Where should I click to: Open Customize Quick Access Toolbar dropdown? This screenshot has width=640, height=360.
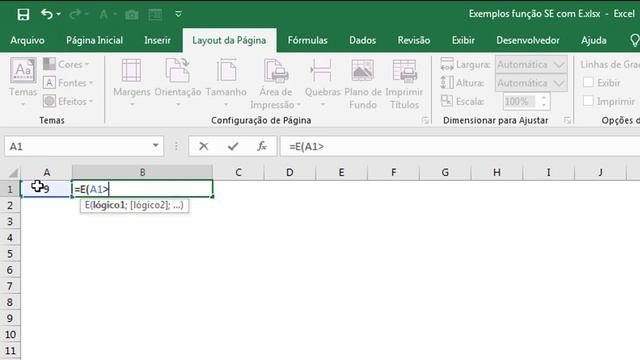click(178, 14)
